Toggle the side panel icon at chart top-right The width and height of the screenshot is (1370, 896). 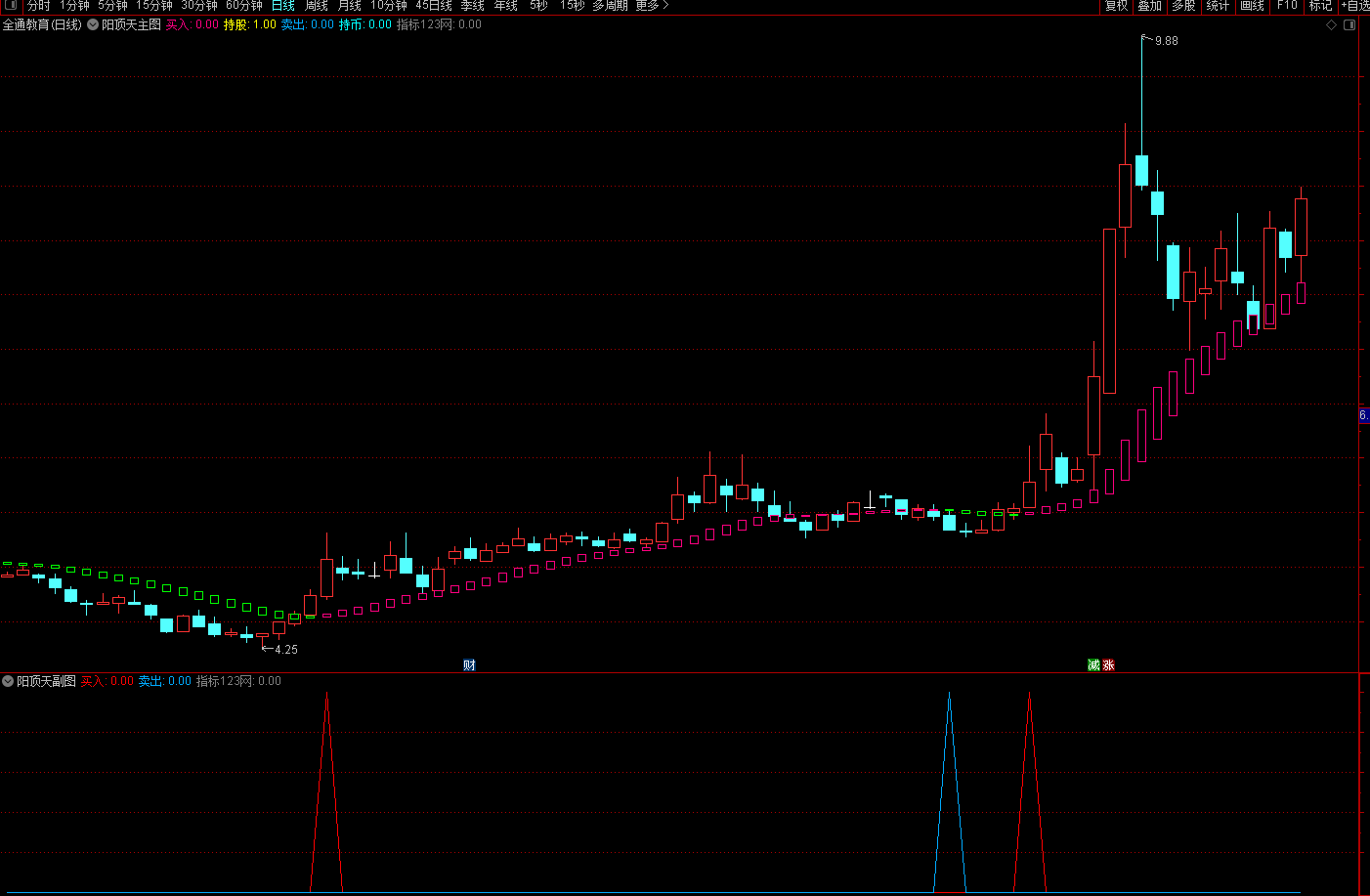click(x=1349, y=24)
